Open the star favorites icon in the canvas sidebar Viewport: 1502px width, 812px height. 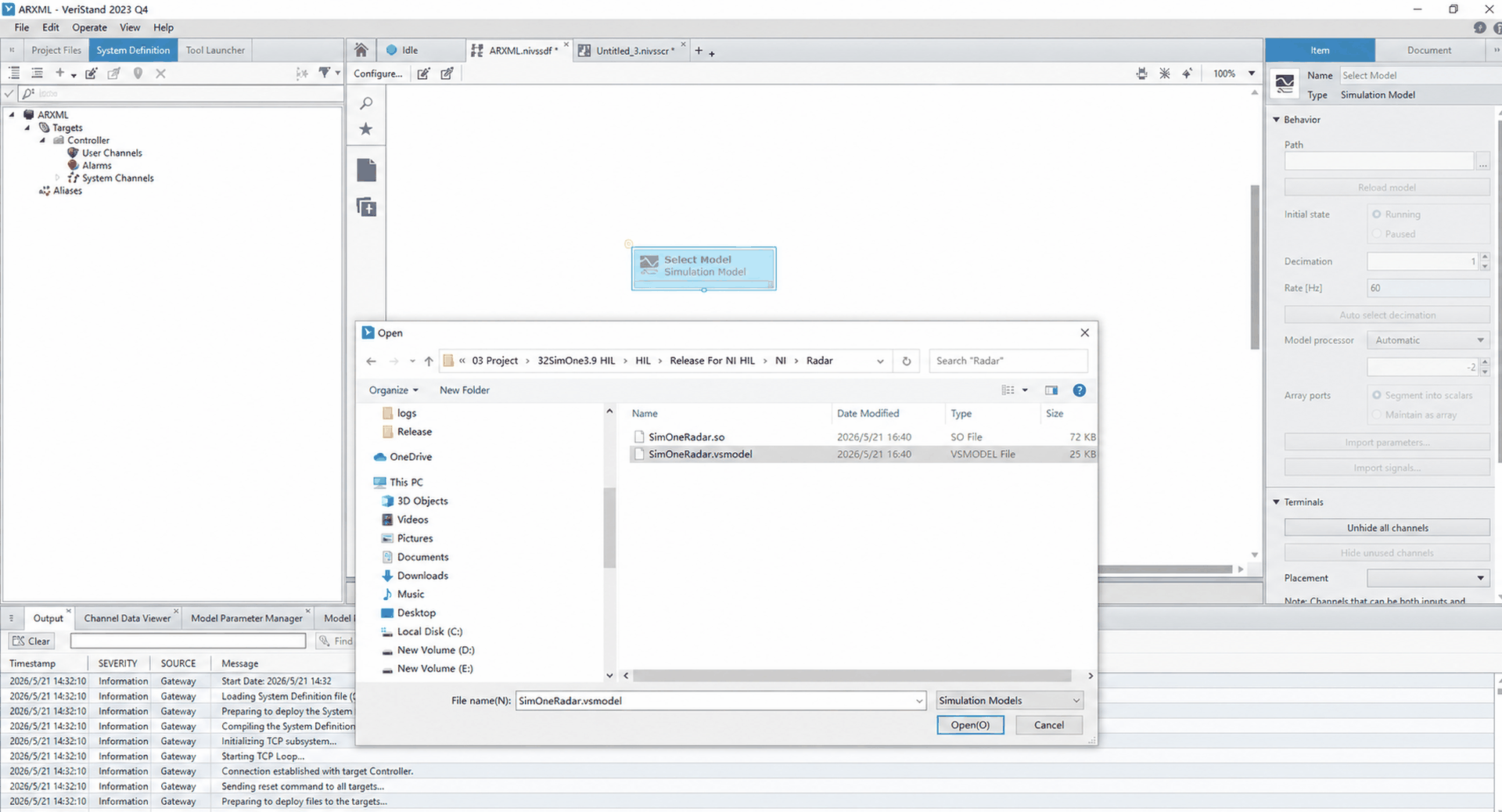point(366,129)
